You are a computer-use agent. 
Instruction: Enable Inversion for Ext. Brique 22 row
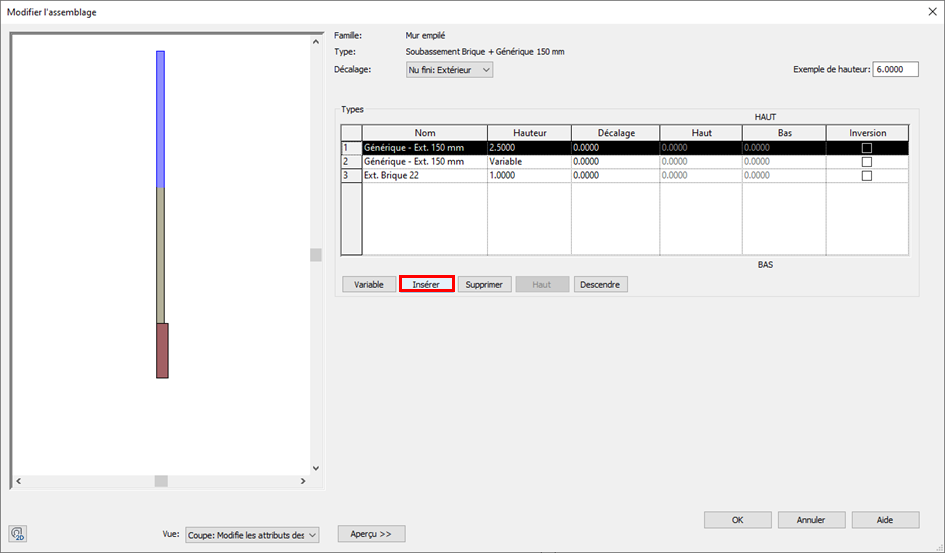(x=867, y=176)
